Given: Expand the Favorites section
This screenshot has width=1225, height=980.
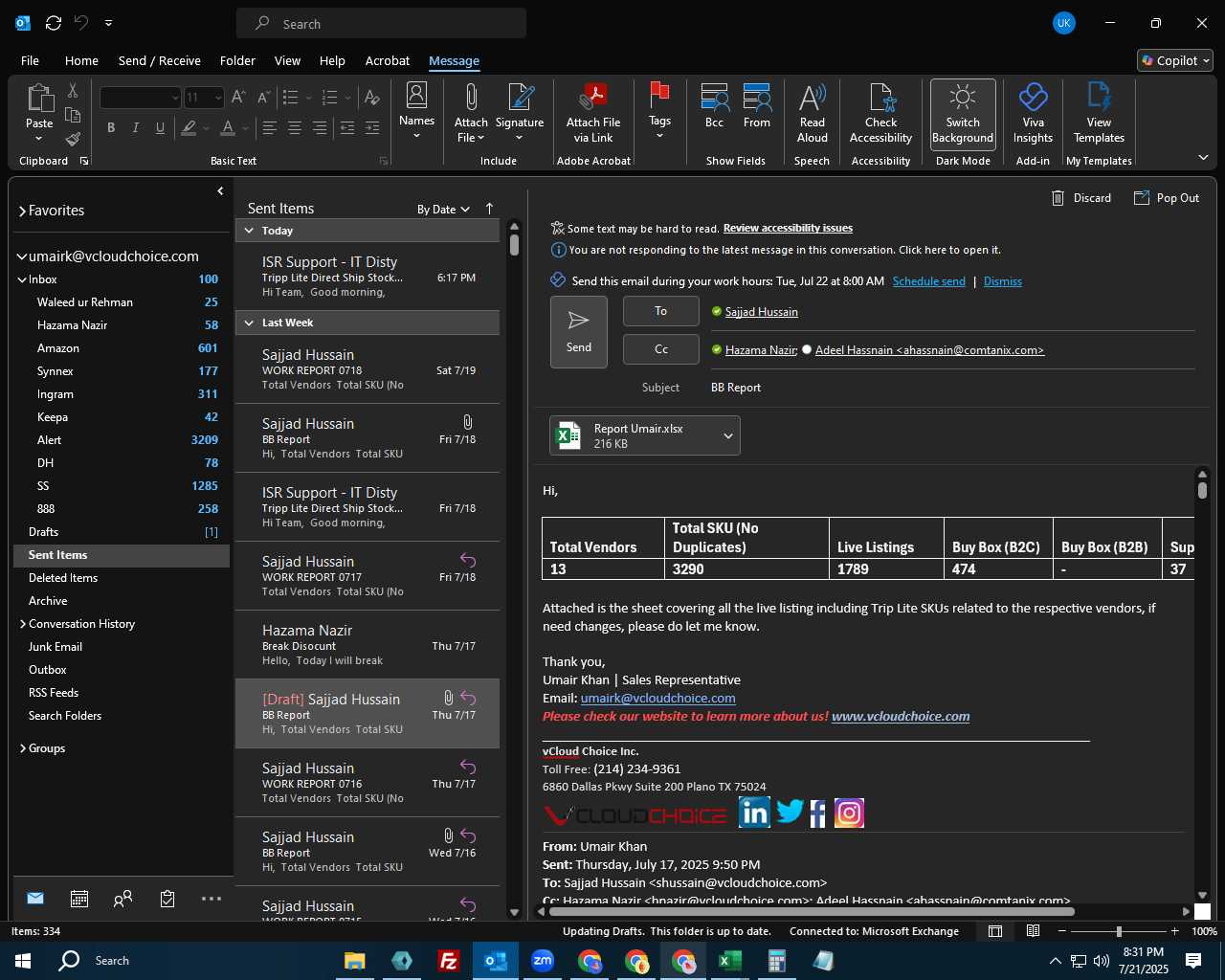Looking at the screenshot, I should pos(22,211).
